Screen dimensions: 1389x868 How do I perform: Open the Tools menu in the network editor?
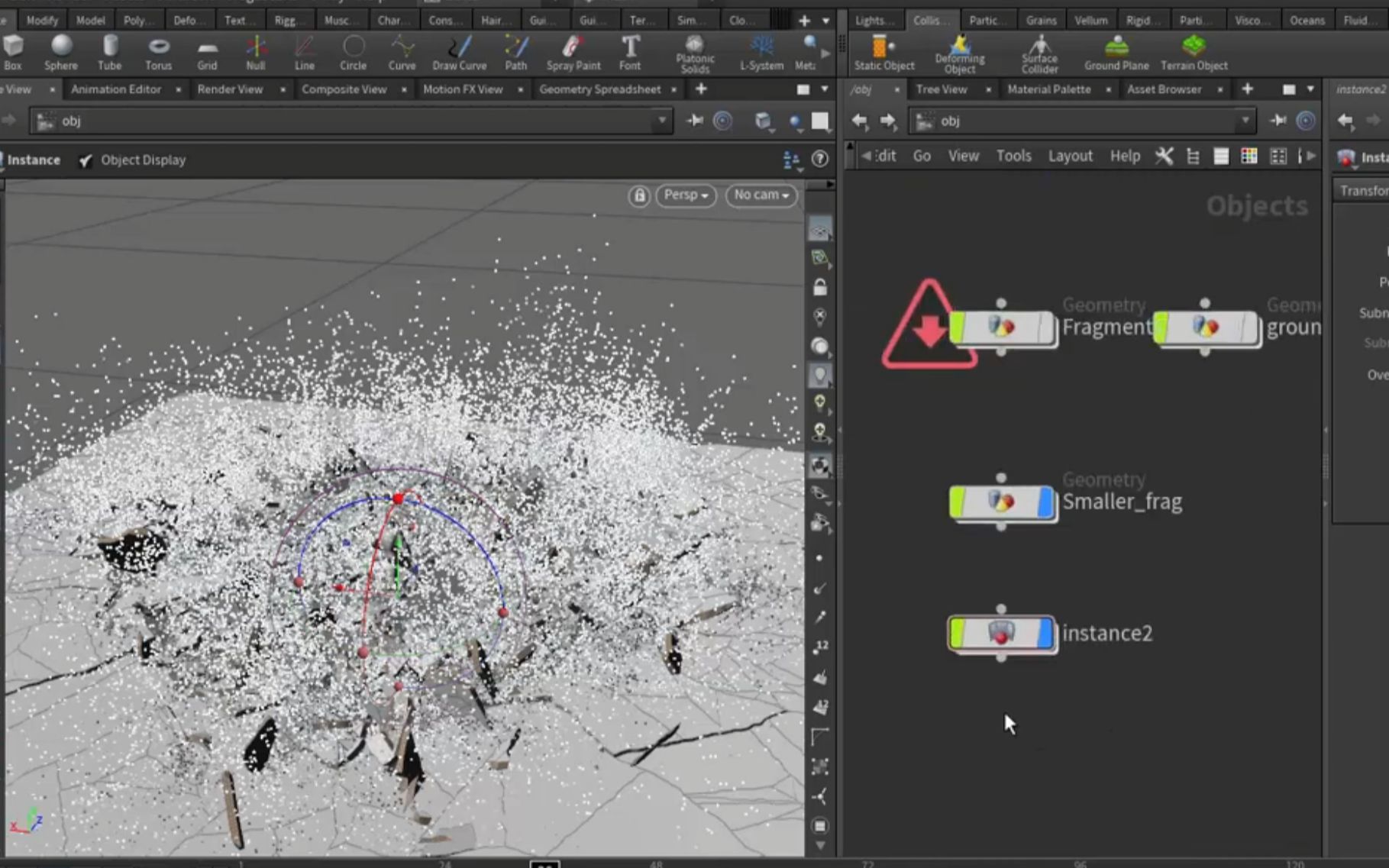point(1013,156)
